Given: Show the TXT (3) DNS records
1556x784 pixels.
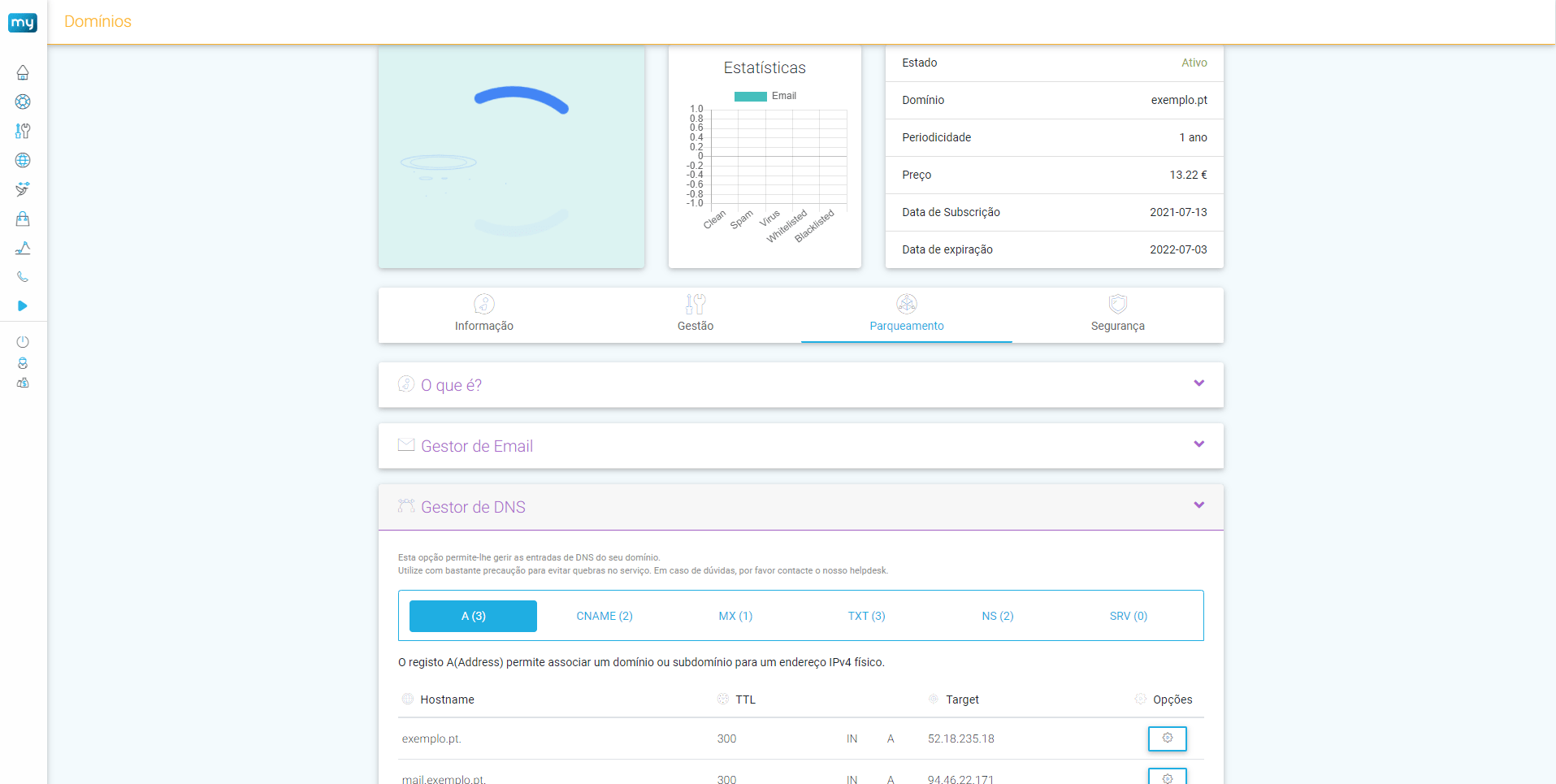Looking at the screenshot, I should pos(866,617).
